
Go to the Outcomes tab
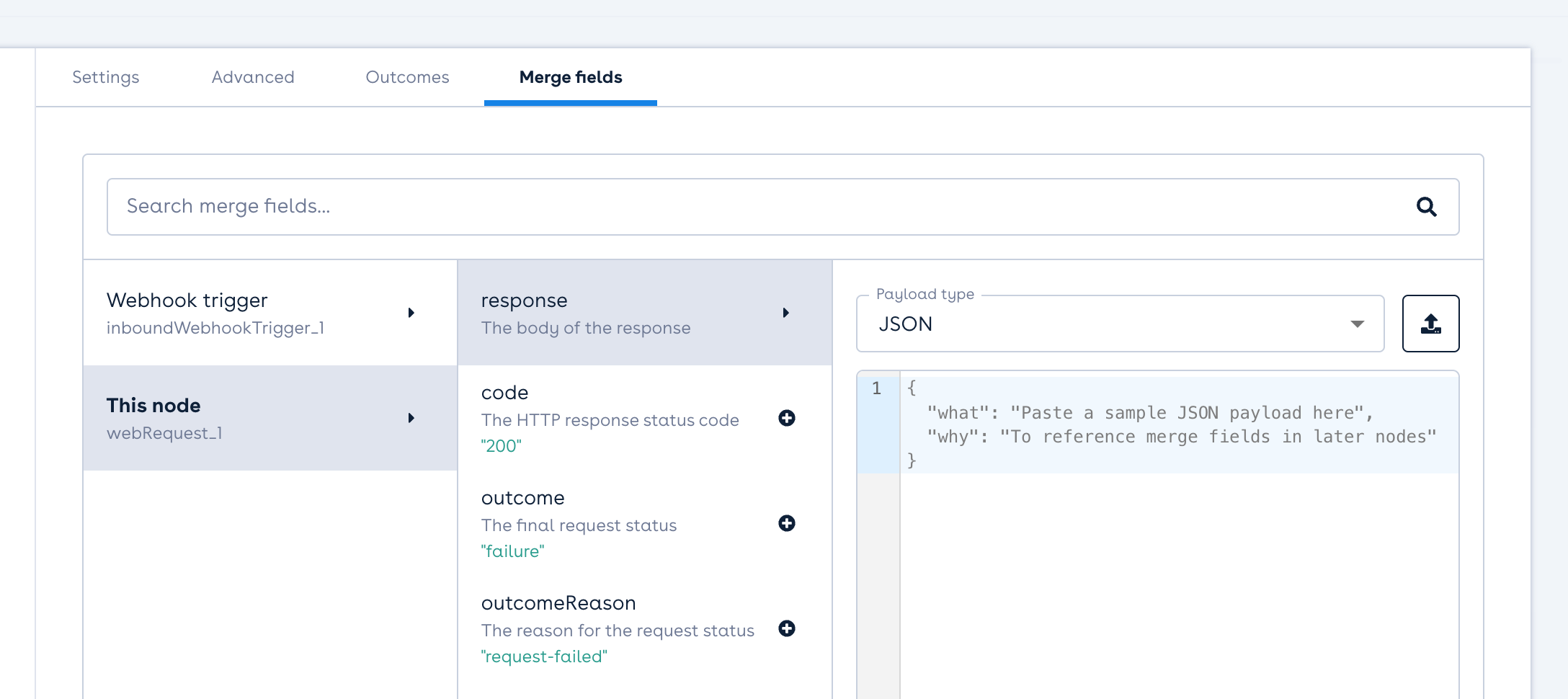click(407, 77)
